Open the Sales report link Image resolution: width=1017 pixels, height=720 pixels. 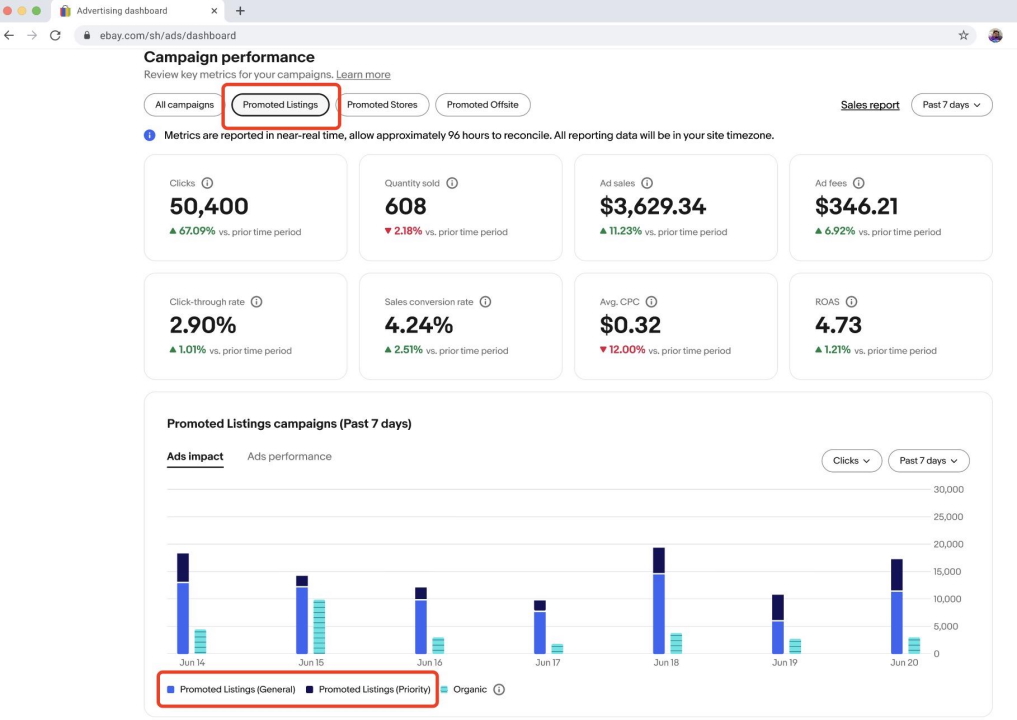(870, 105)
